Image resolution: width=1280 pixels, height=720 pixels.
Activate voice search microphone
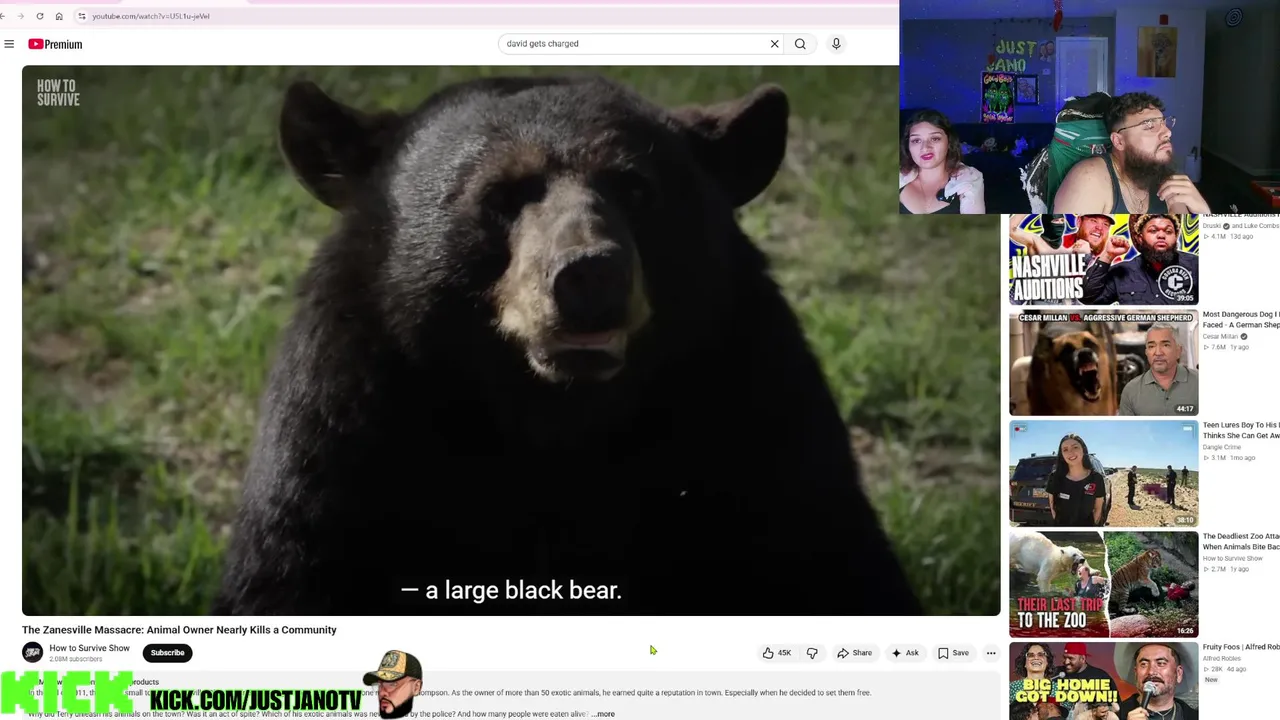836,44
